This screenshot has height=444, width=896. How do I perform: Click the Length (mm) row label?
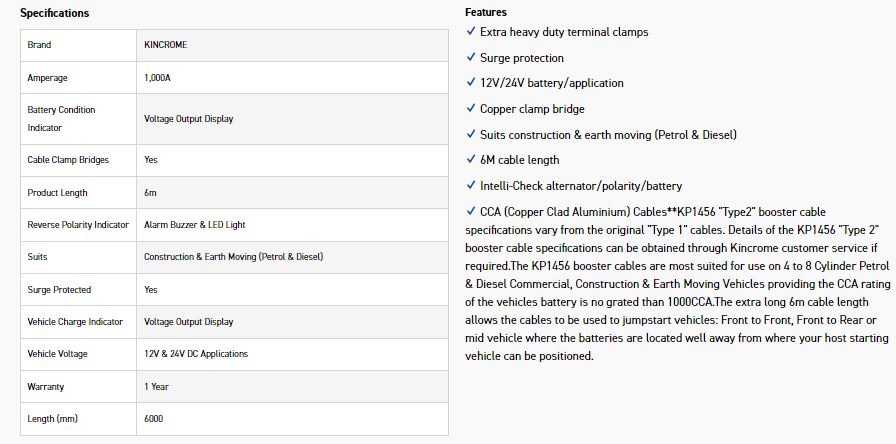pos(52,418)
